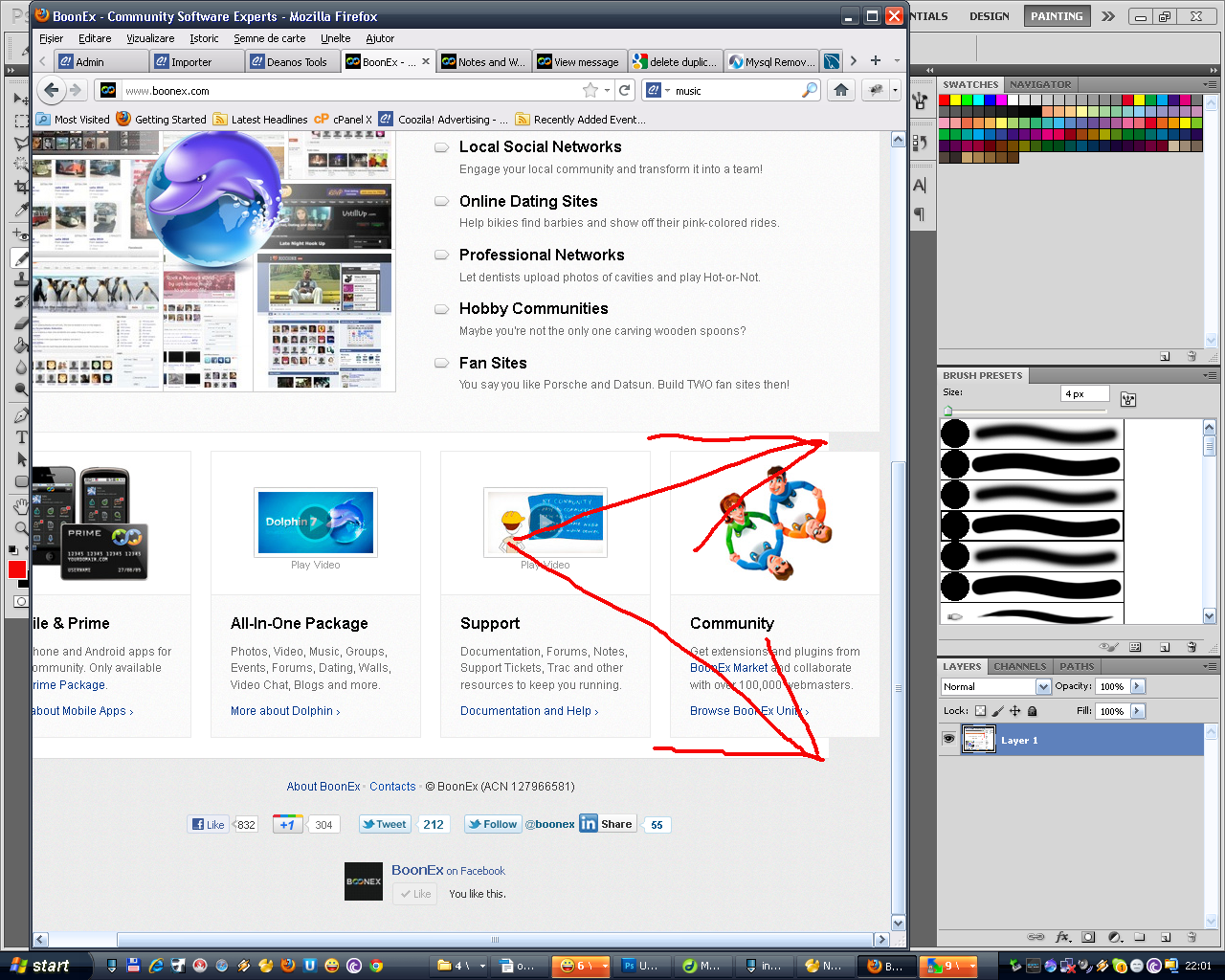Select the Hand tool

pos(21,505)
